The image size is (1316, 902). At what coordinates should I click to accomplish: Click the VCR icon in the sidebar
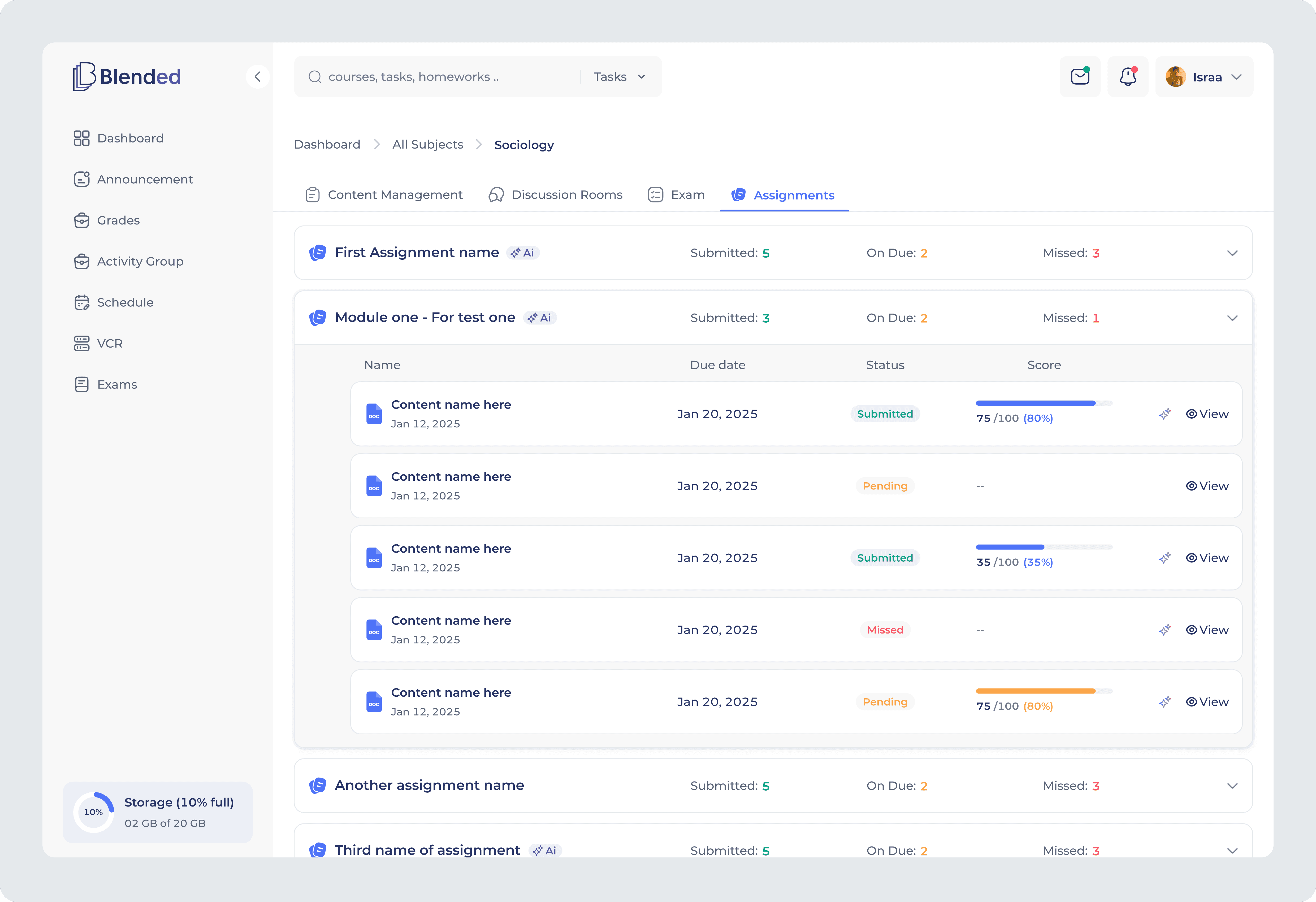click(x=82, y=343)
